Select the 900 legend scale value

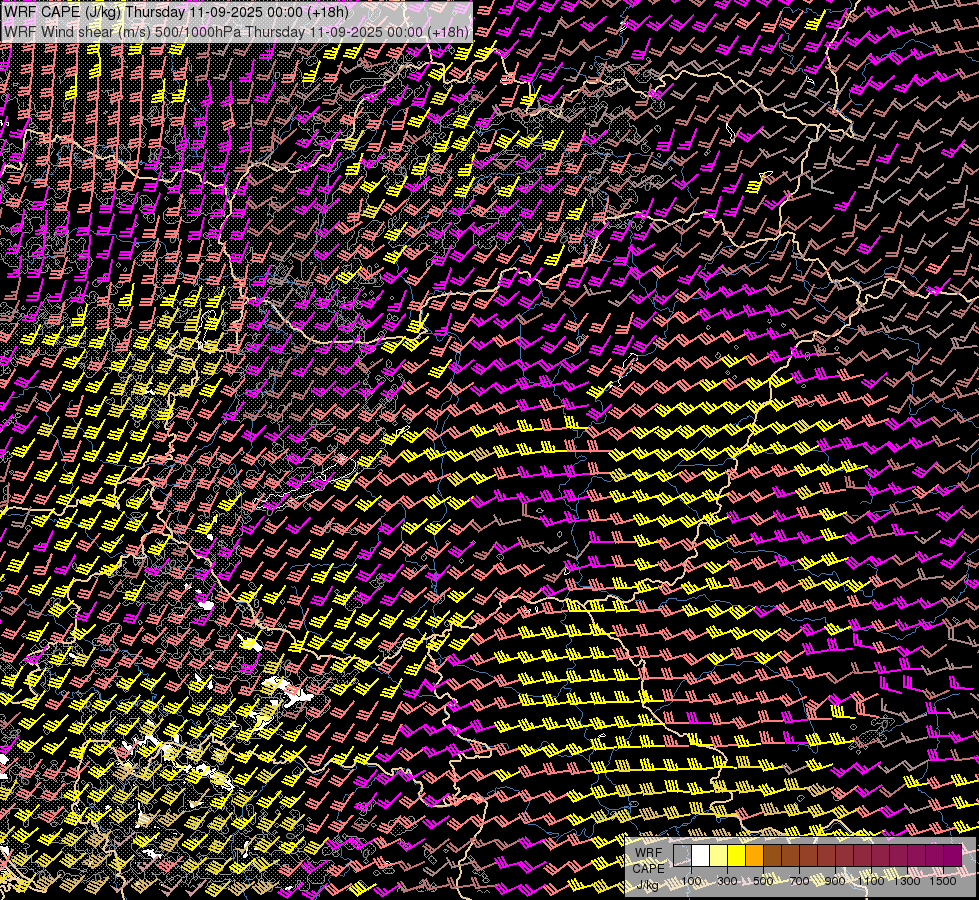(835, 880)
